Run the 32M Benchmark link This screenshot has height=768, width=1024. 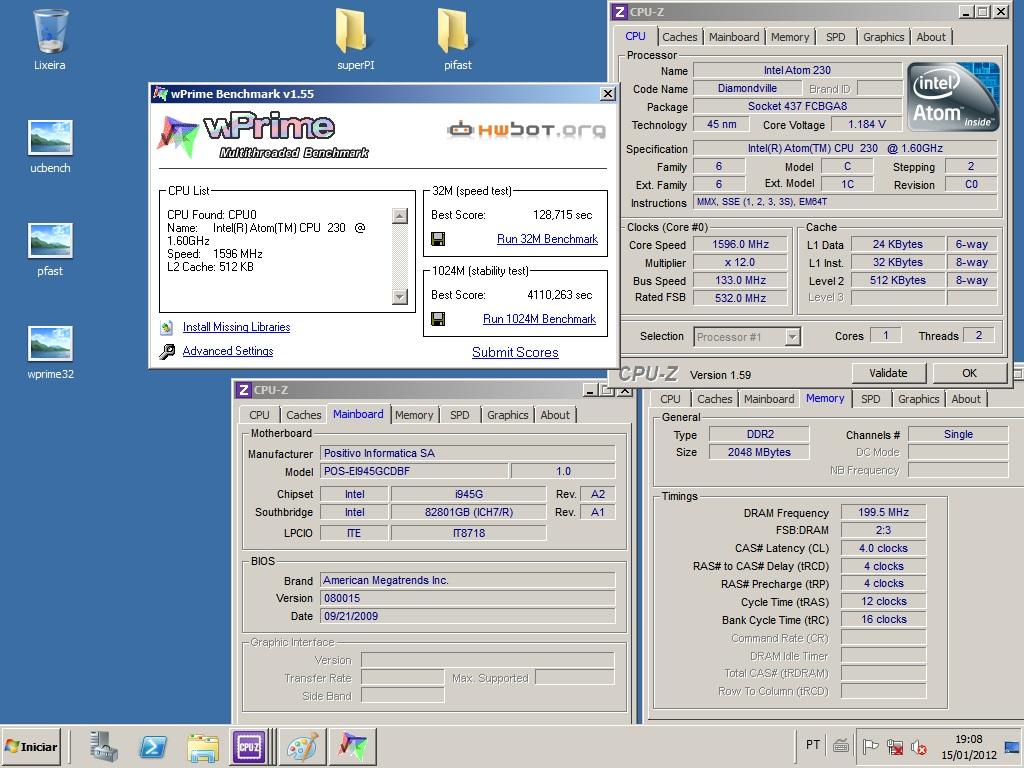click(x=547, y=239)
